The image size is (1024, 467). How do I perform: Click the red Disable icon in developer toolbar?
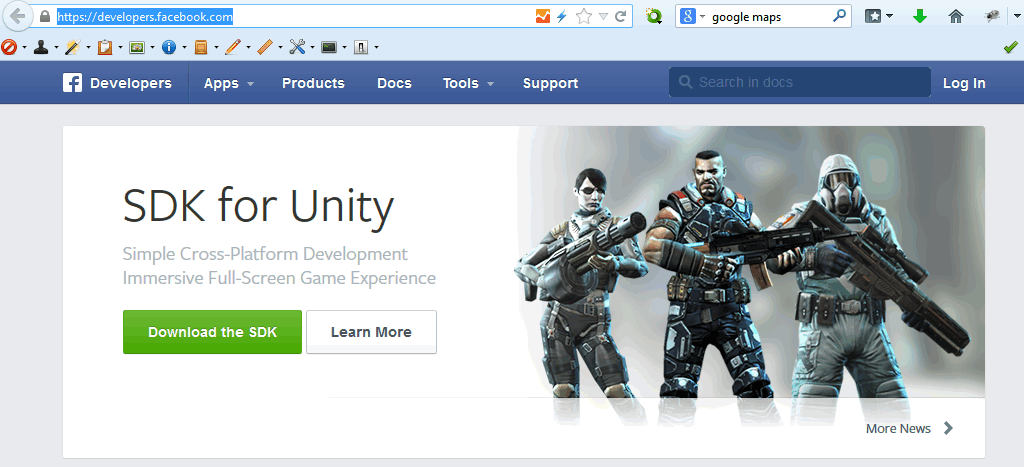[x=9, y=47]
